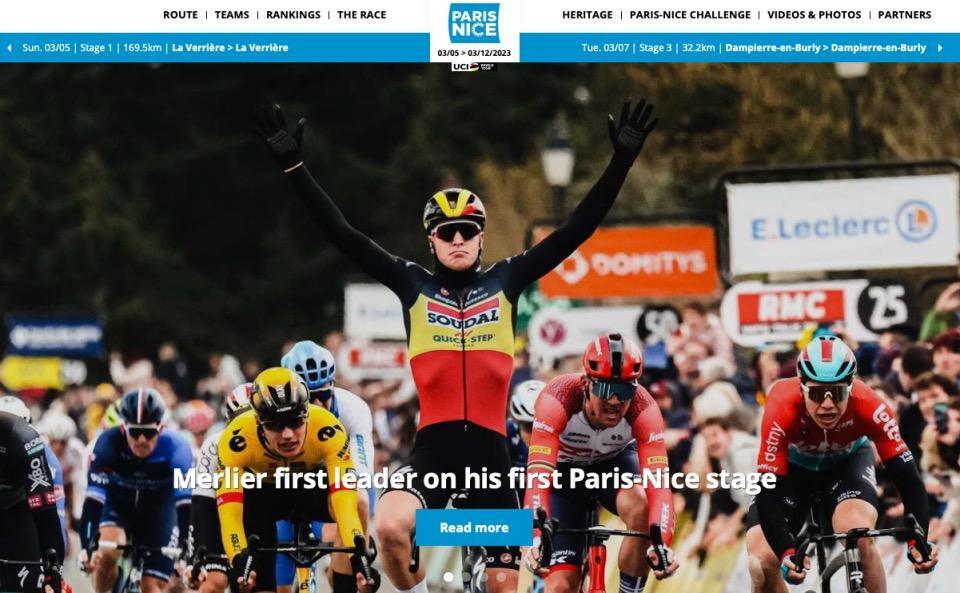This screenshot has width=960, height=593.
Task: Open the Route menu
Action: click(x=180, y=15)
